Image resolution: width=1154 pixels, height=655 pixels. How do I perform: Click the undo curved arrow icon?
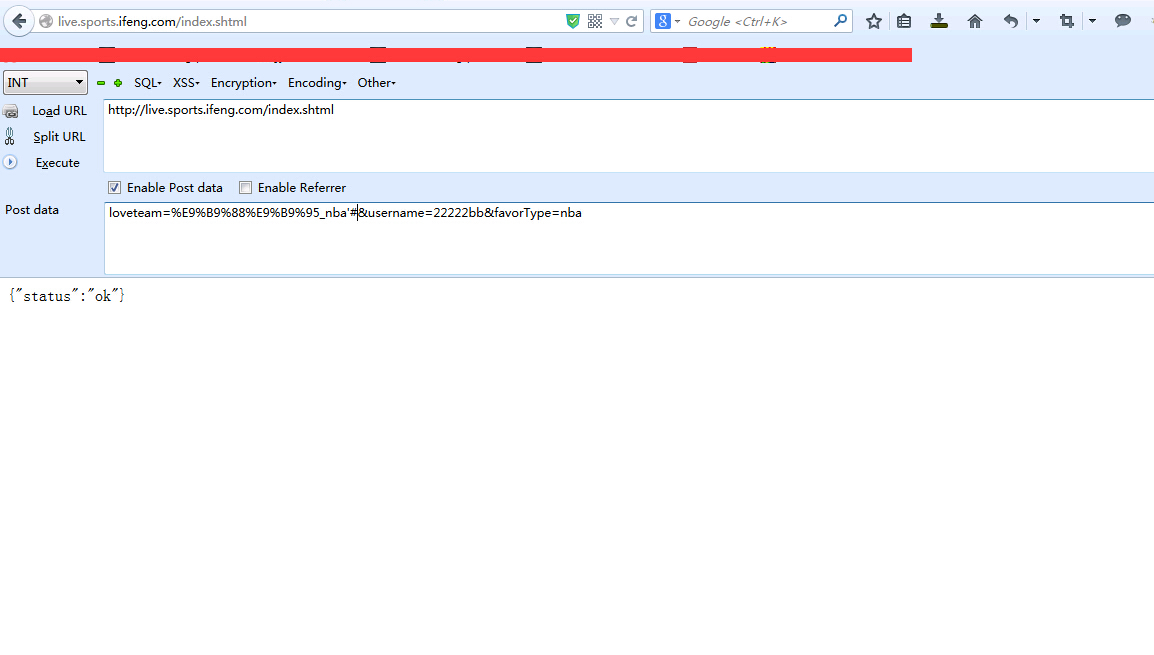[x=1010, y=21]
